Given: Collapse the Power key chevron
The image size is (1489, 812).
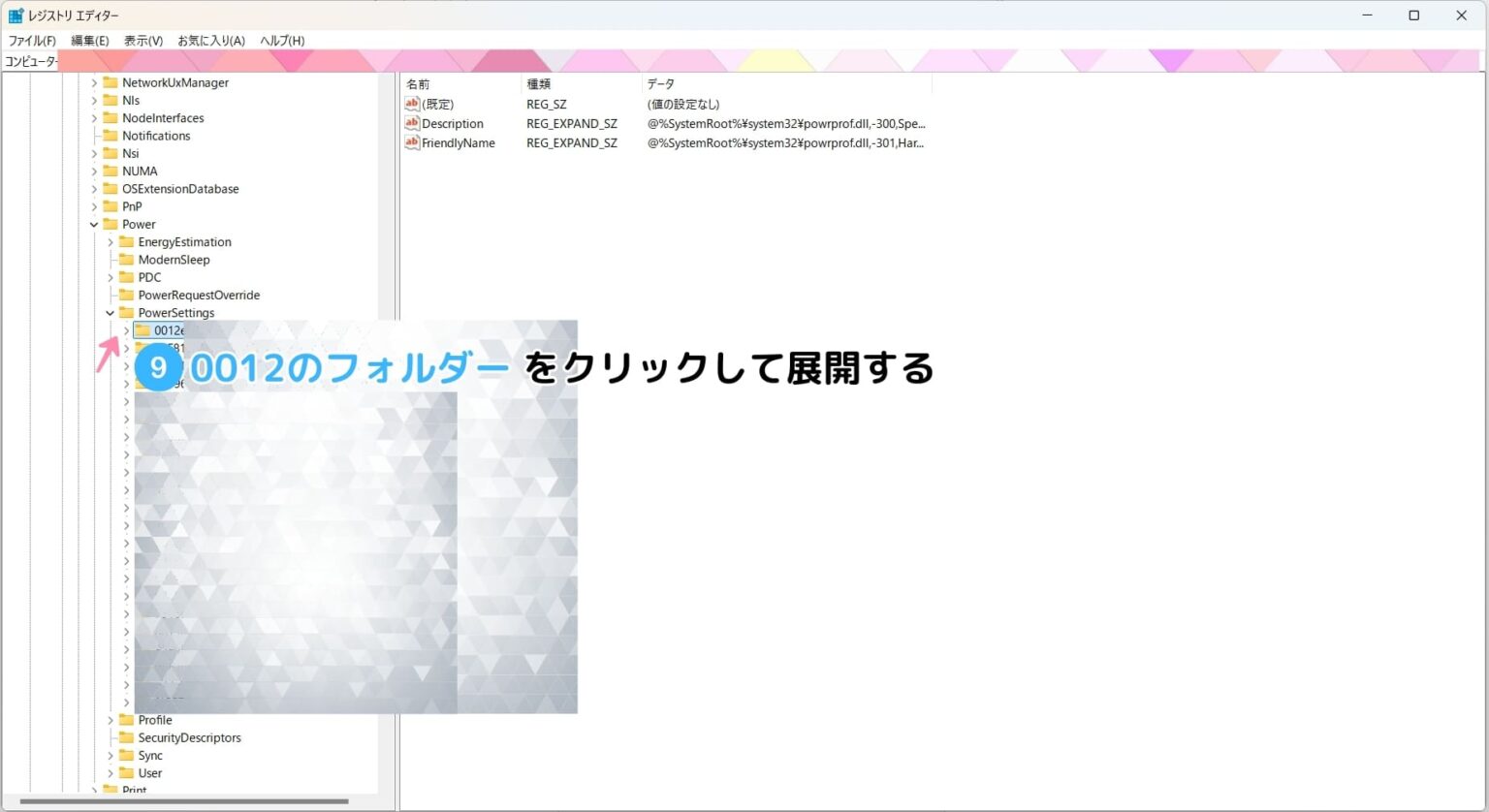Looking at the screenshot, I should (94, 224).
